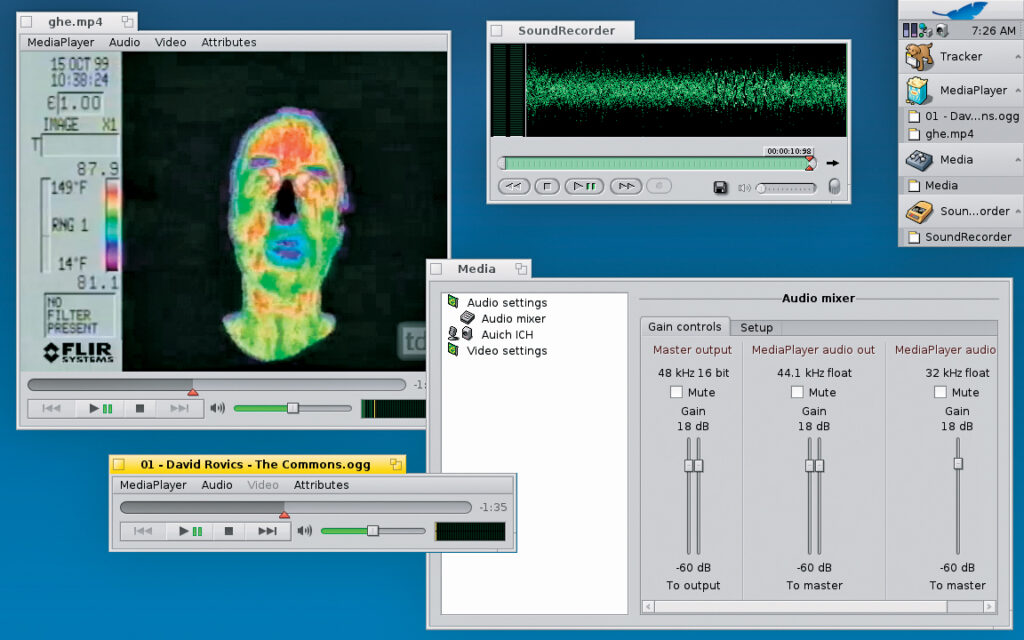Switch to the Setup tab in Audio mixer
The height and width of the screenshot is (640, 1024).
click(756, 327)
